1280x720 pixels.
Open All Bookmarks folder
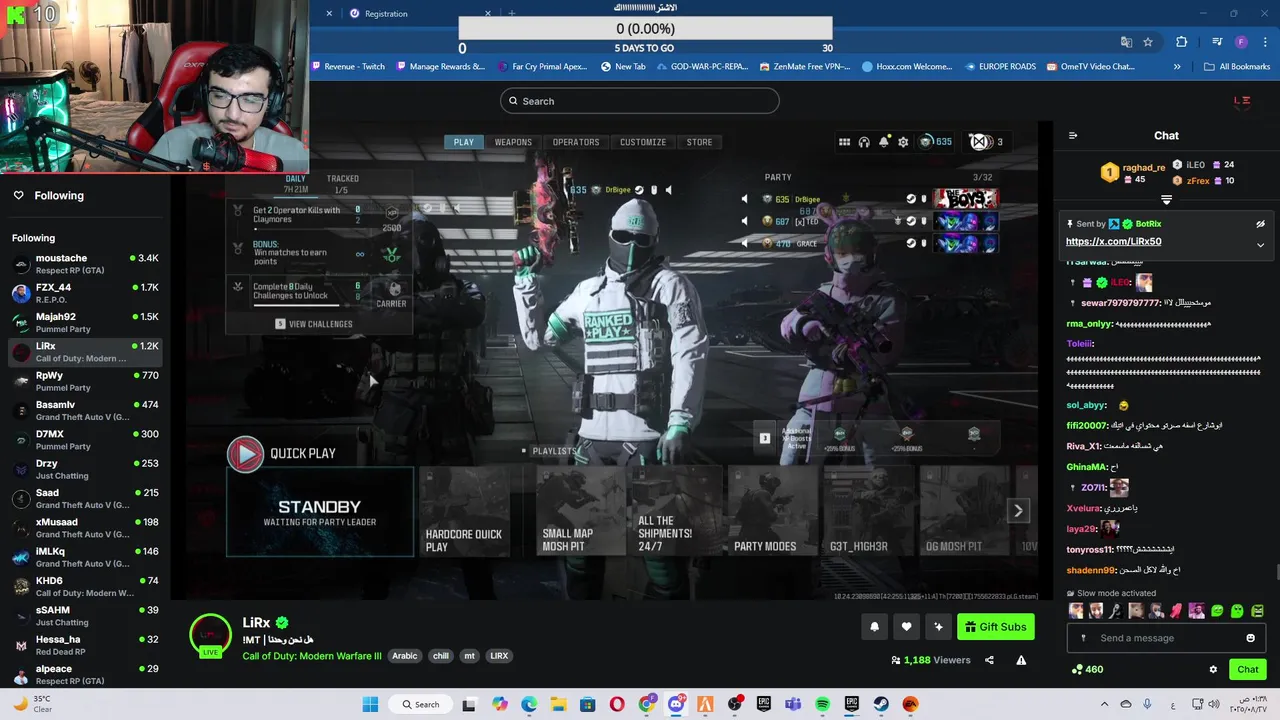tap(1237, 67)
